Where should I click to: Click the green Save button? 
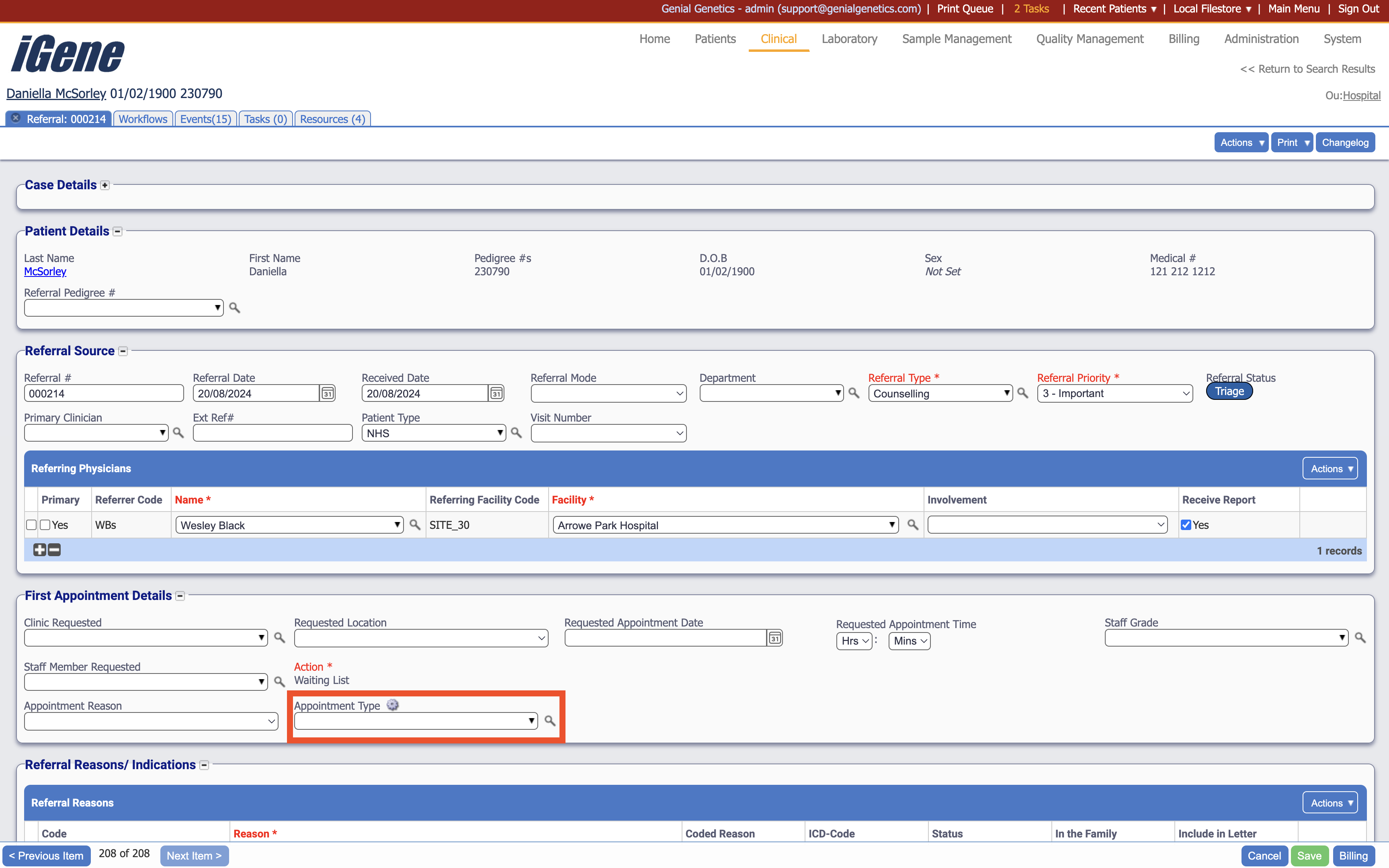click(x=1309, y=856)
